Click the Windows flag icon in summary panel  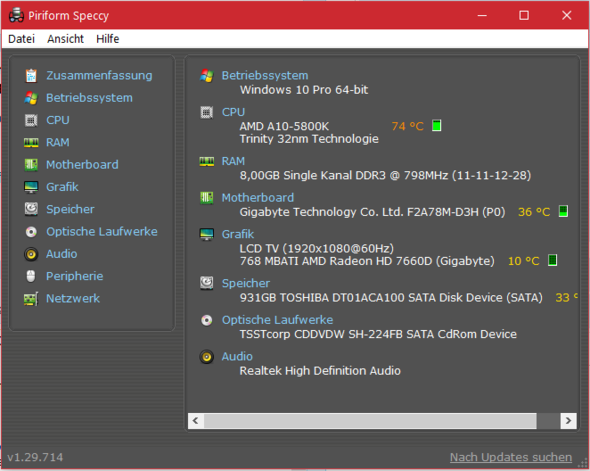tap(207, 76)
